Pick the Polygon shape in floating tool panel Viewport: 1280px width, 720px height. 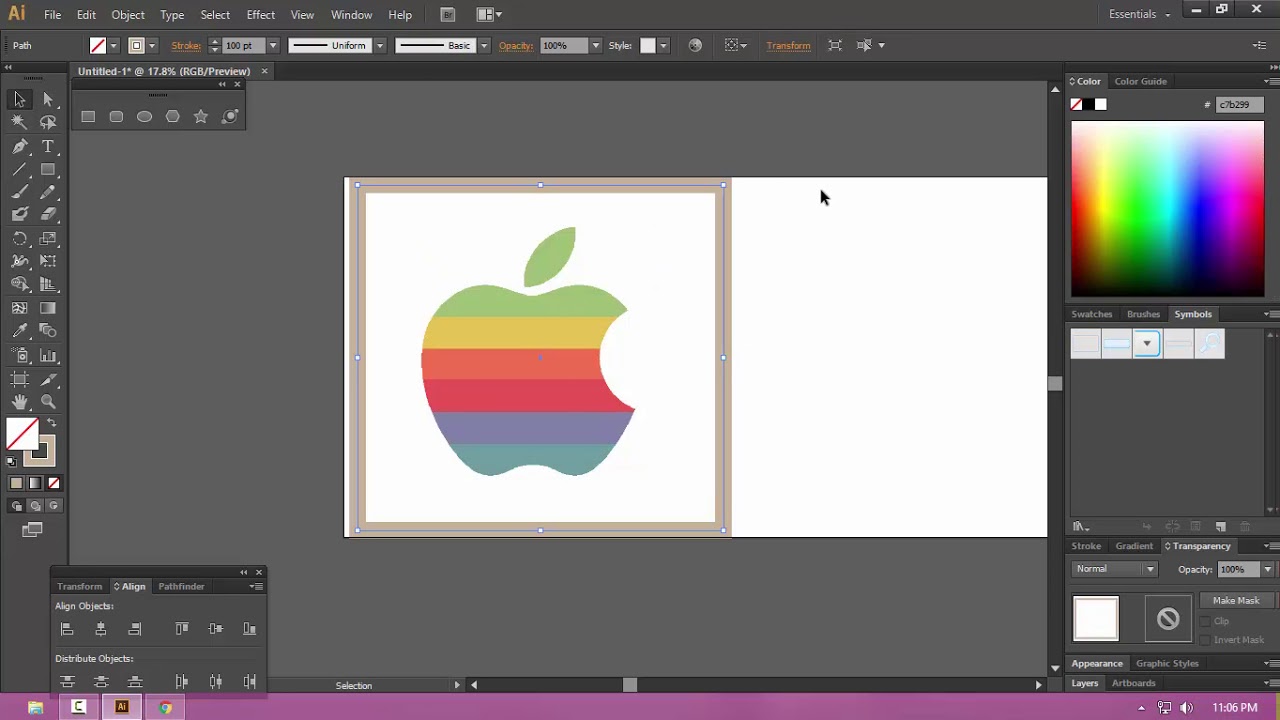172,117
